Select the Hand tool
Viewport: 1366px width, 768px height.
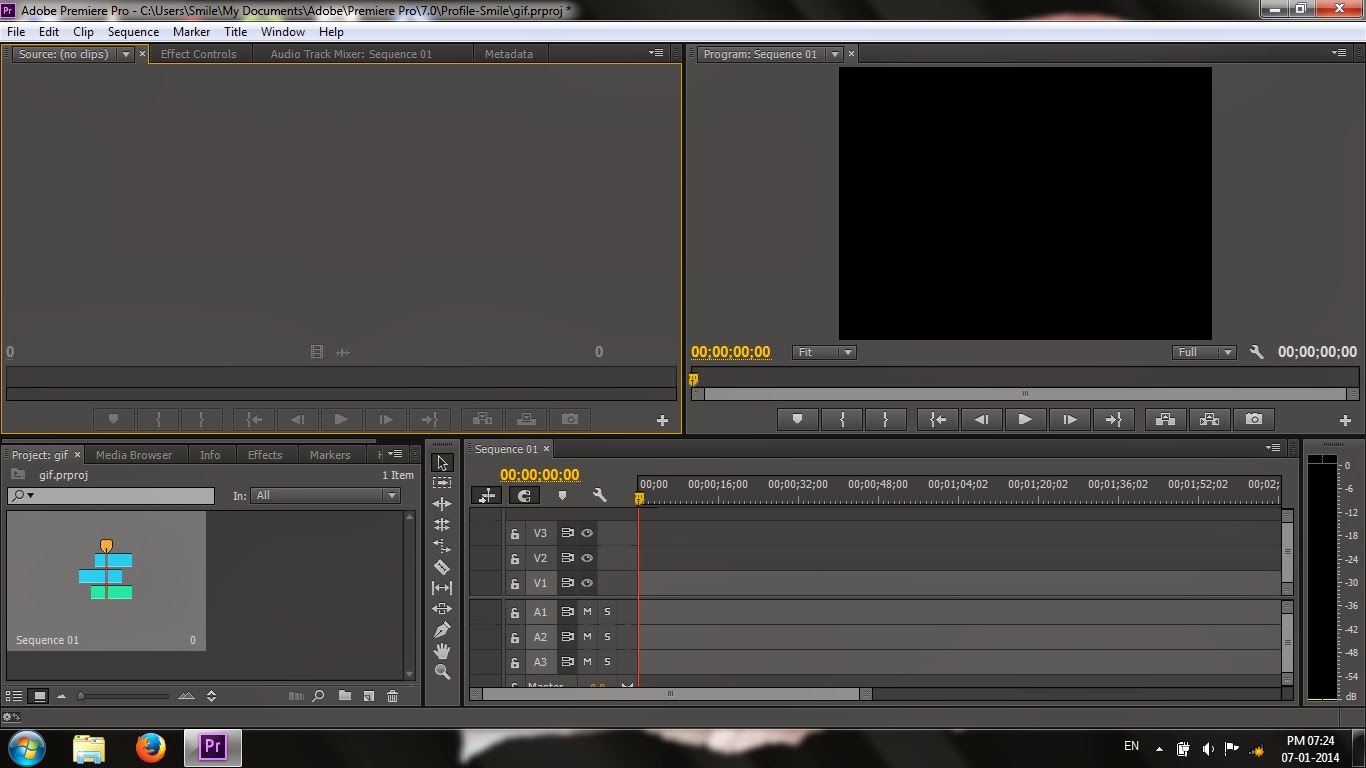[442, 651]
